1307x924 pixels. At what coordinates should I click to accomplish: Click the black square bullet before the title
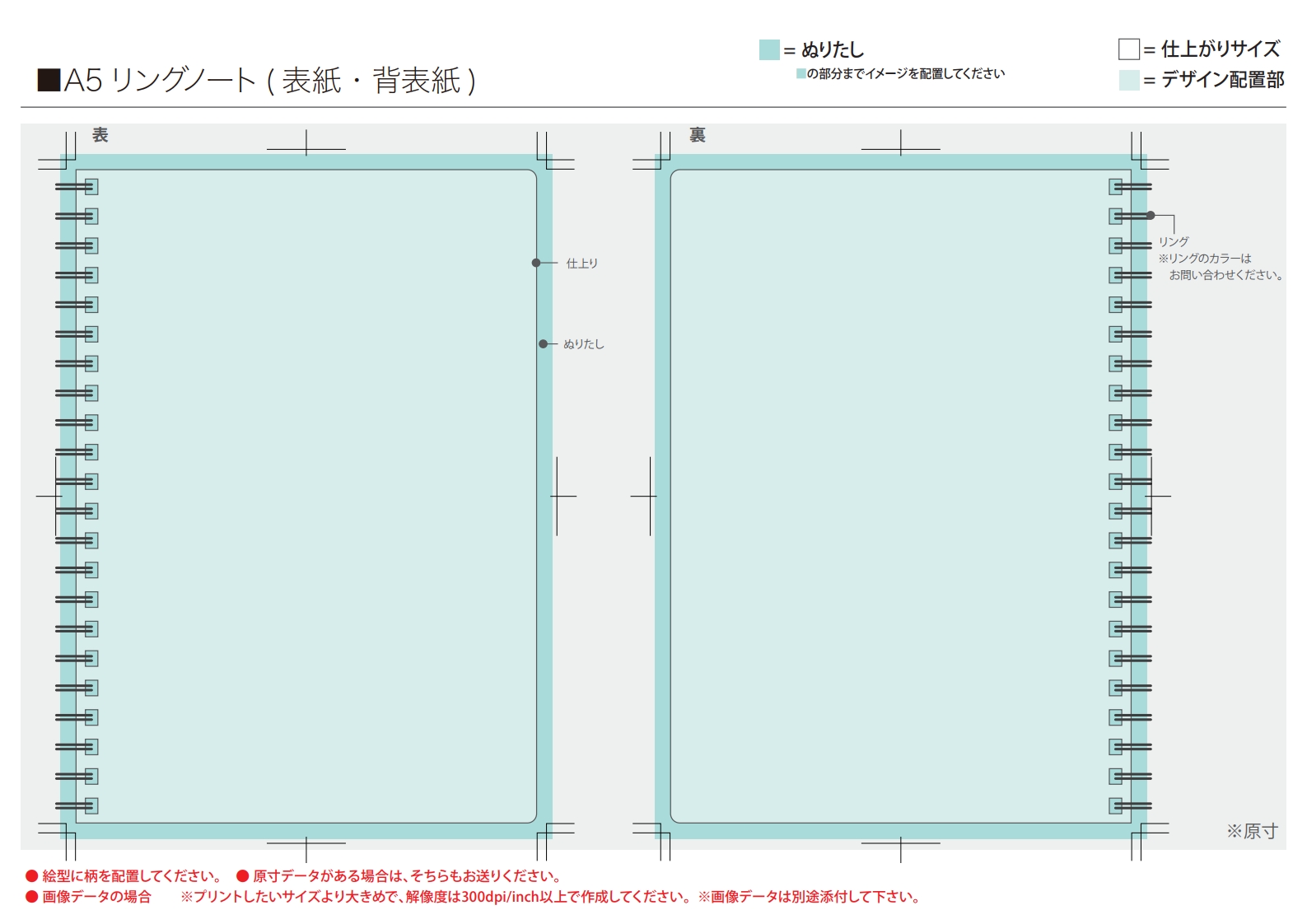(x=49, y=80)
